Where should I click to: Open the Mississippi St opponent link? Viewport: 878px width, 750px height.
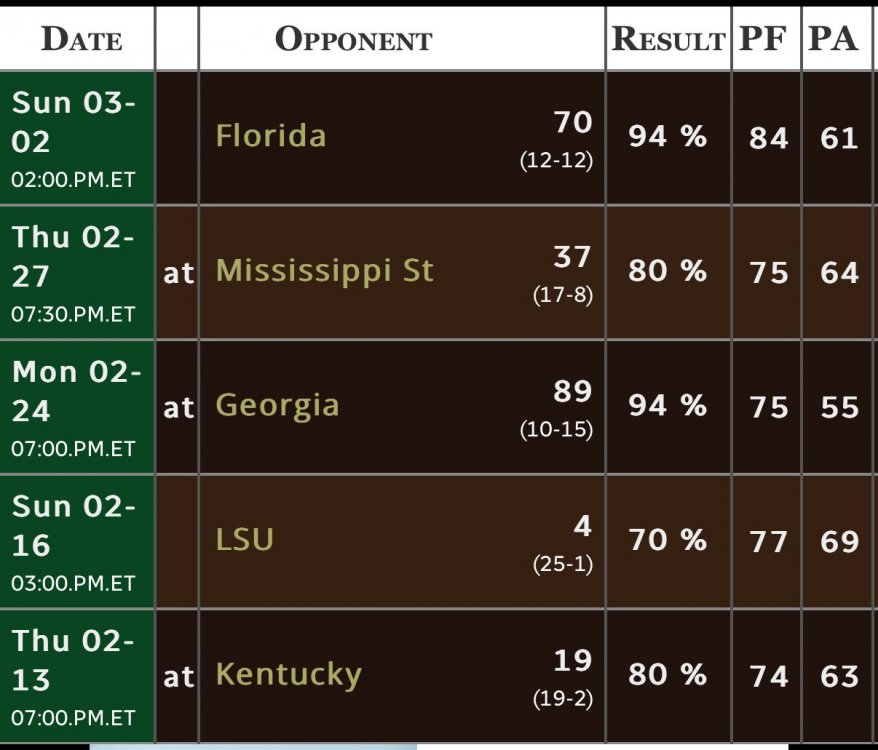click(325, 271)
